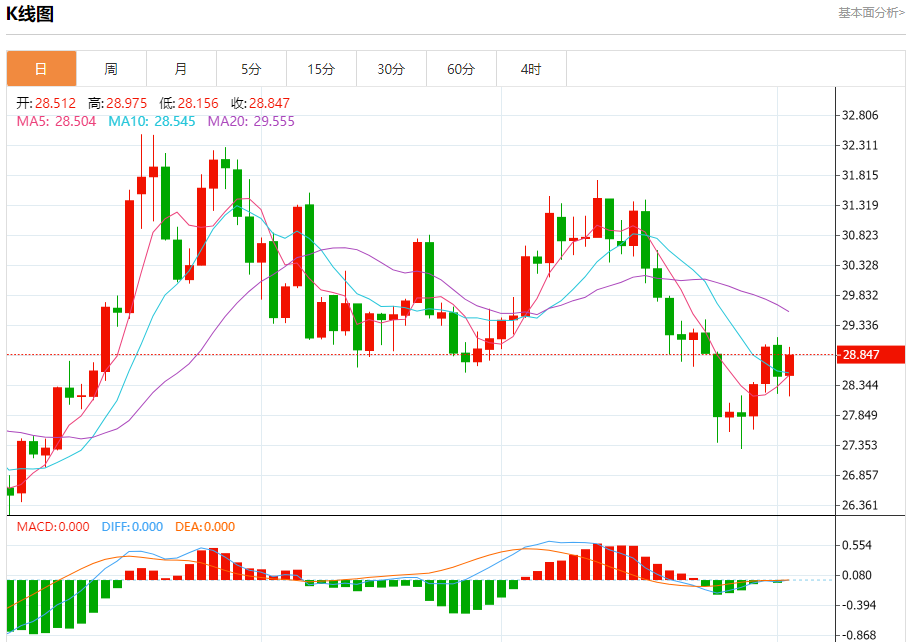Click the 29.336 axis label
The width and height of the screenshot is (909, 642).
pyautogui.click(x=860, y=325)
